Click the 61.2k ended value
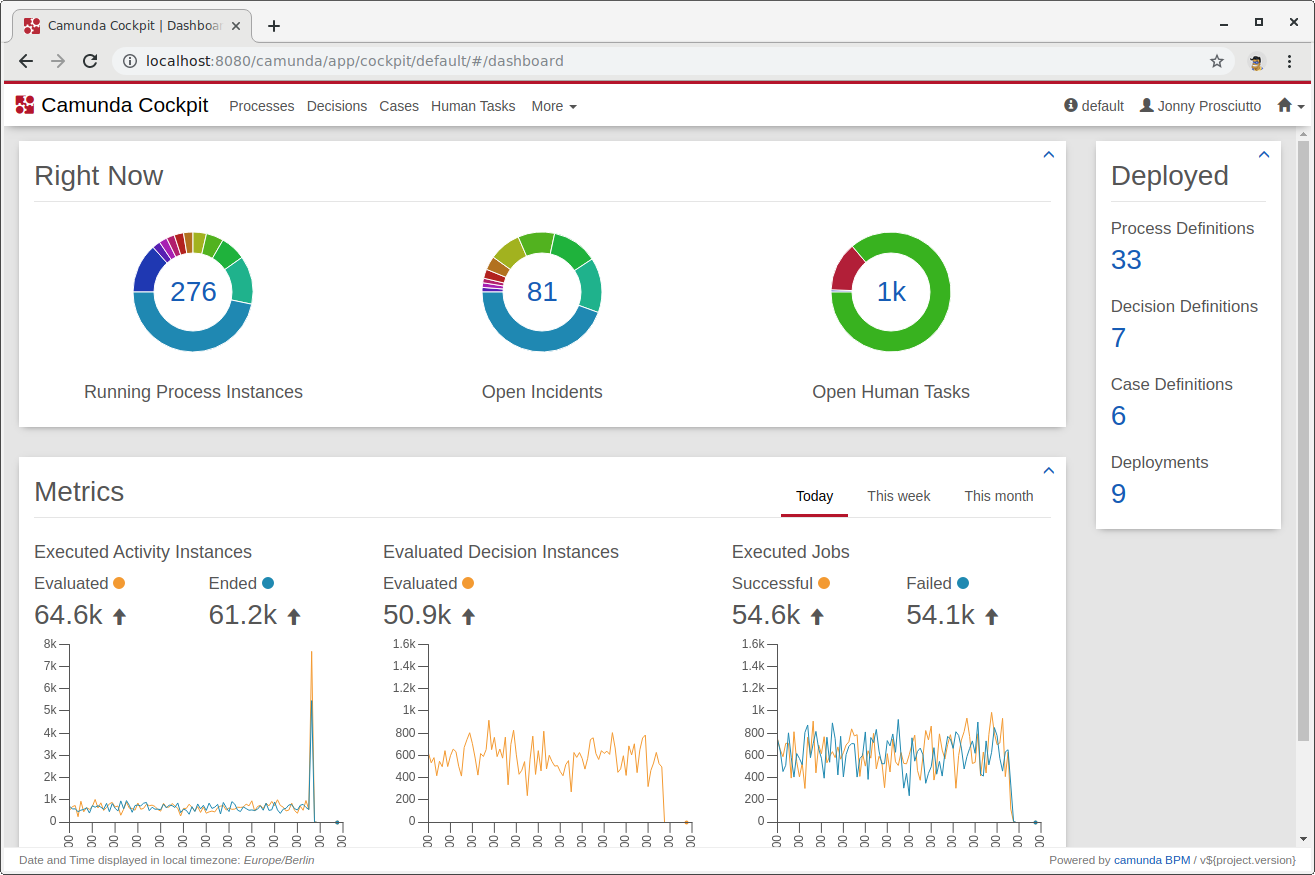The width and height of the screenshot is (1315, 875). [x=243, y=615]
